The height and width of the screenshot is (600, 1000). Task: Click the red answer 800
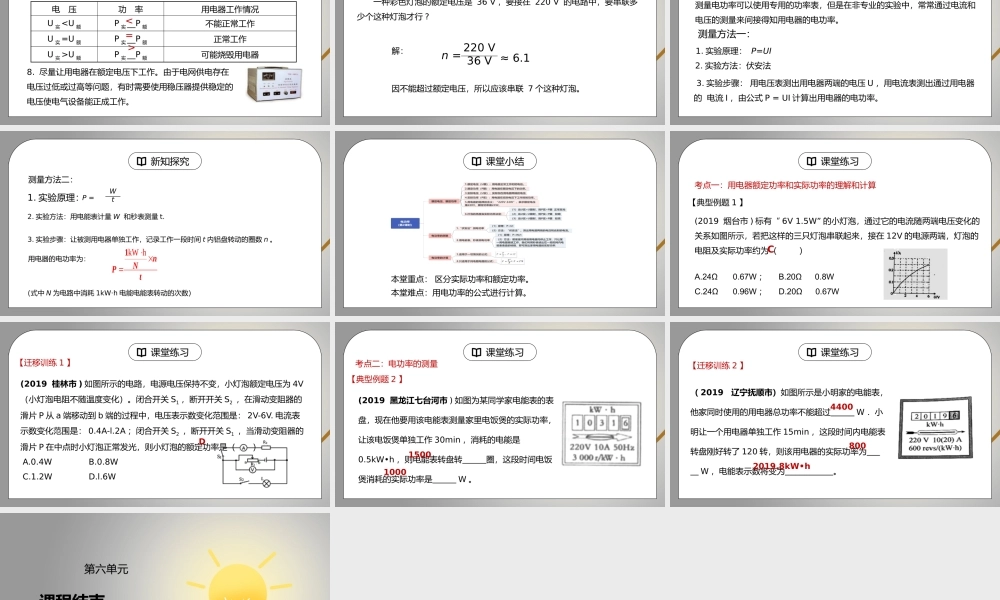tap(858, 446)
